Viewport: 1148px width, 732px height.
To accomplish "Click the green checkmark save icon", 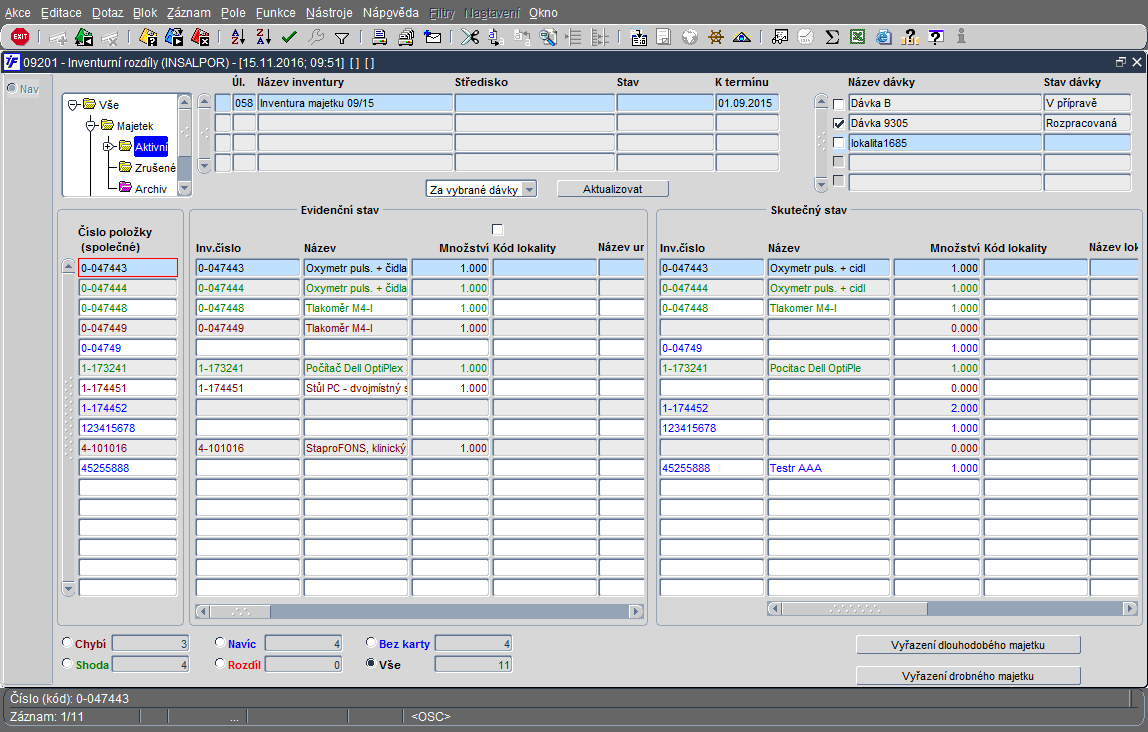I will (289, 37).
